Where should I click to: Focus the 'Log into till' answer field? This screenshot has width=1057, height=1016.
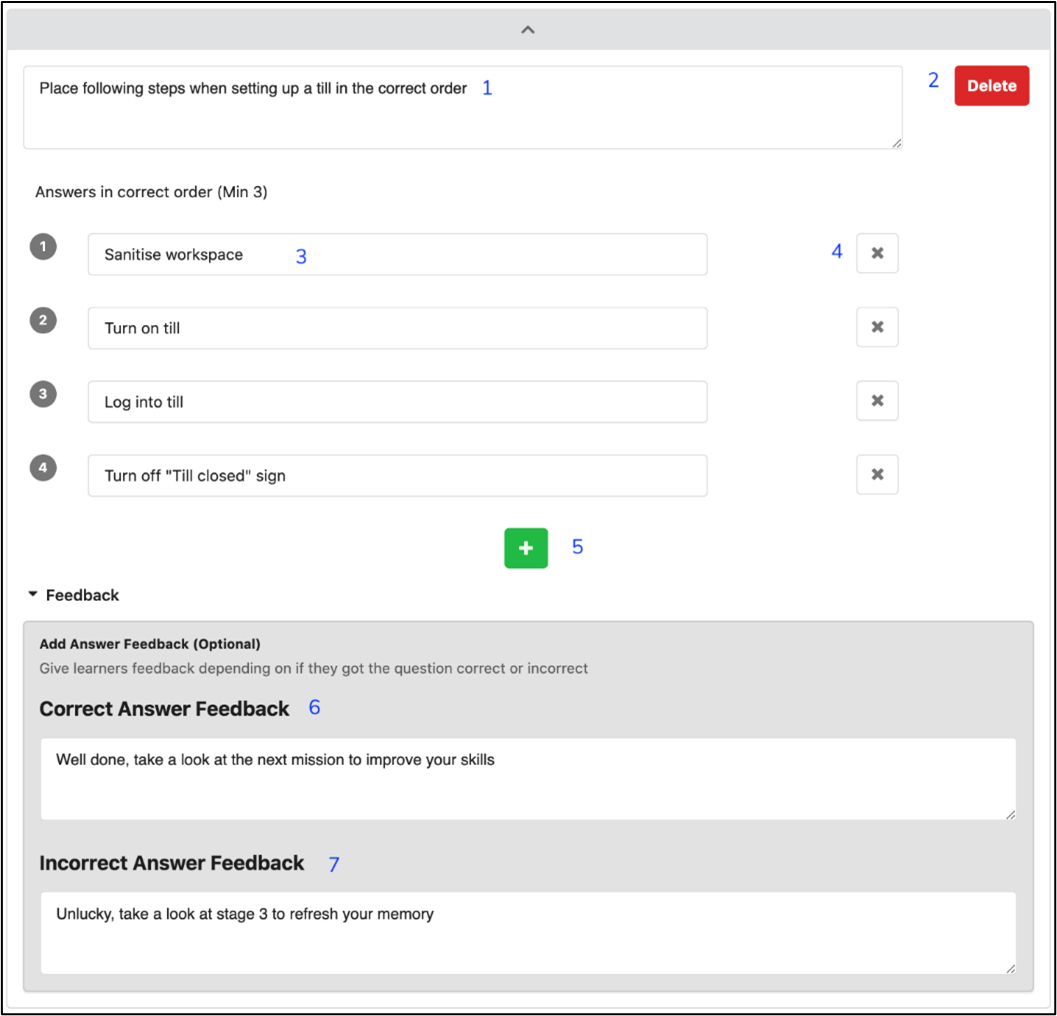tap(397, 402)
